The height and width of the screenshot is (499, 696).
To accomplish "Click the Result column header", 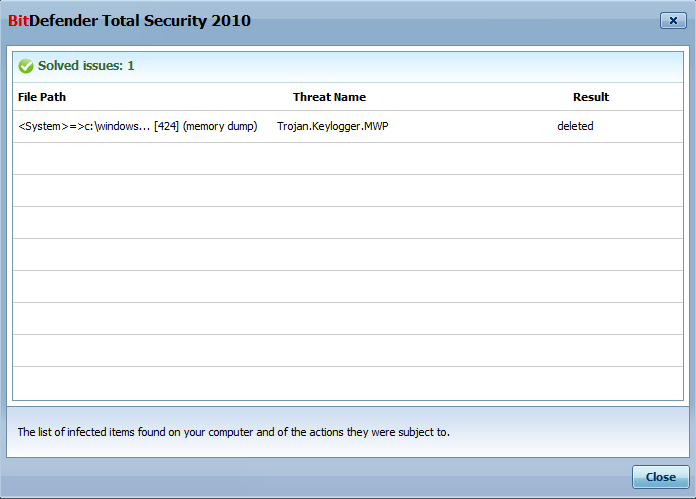I will (591, 97).
